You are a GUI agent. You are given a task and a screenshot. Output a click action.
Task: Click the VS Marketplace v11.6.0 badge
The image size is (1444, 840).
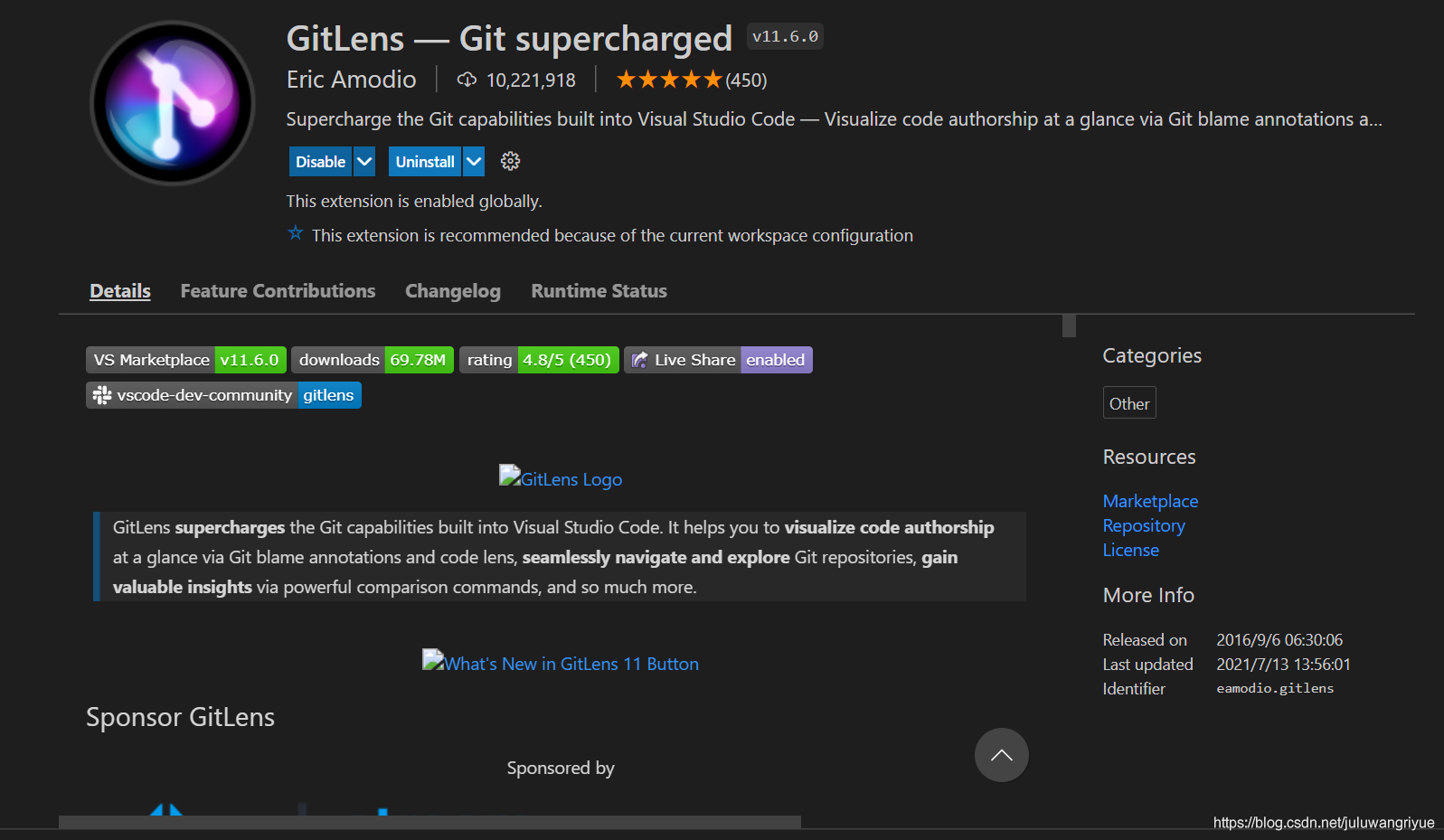click(186, 360)
